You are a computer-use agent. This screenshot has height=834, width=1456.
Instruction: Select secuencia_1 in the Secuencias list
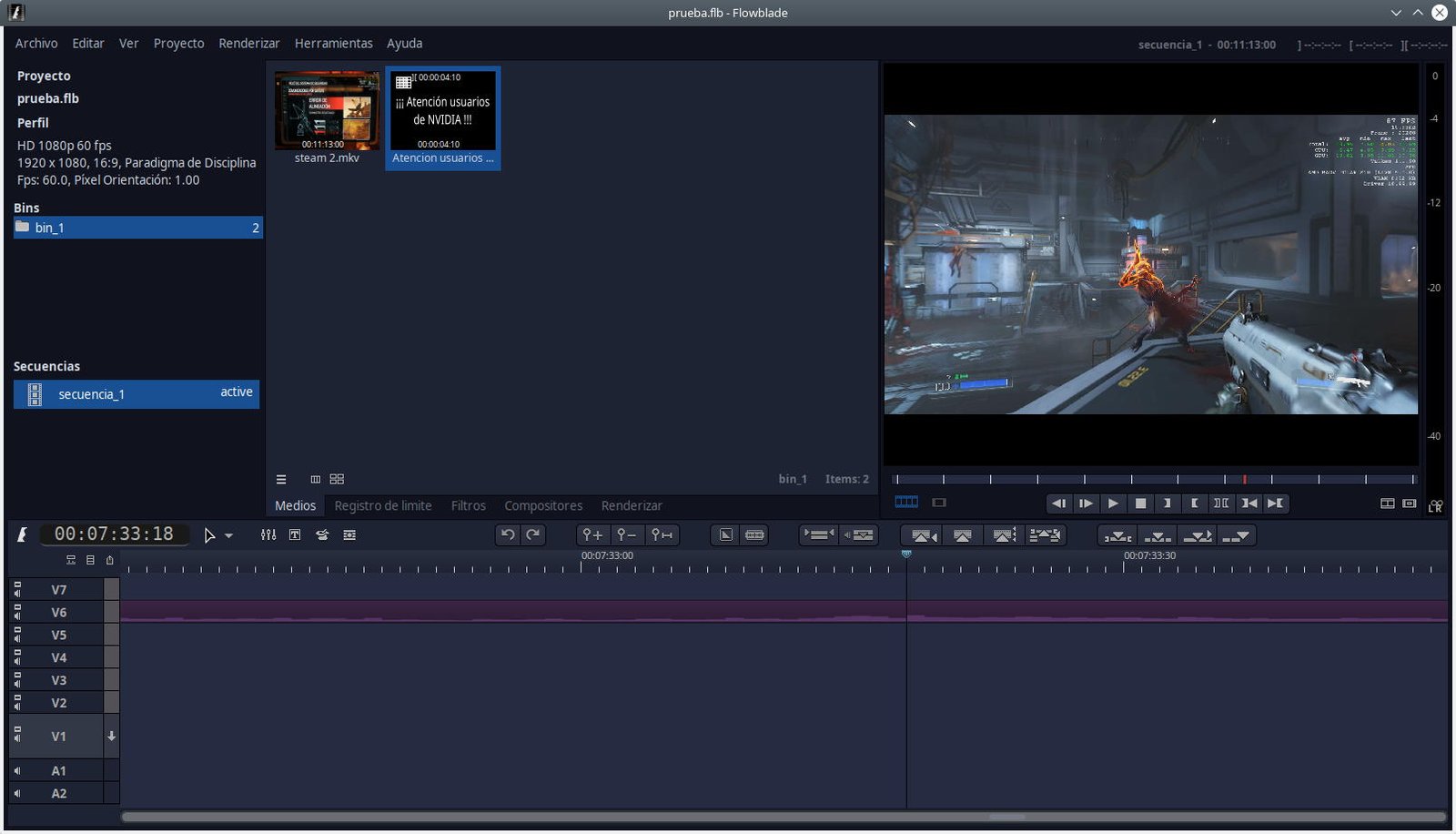(x=136, y=393)
